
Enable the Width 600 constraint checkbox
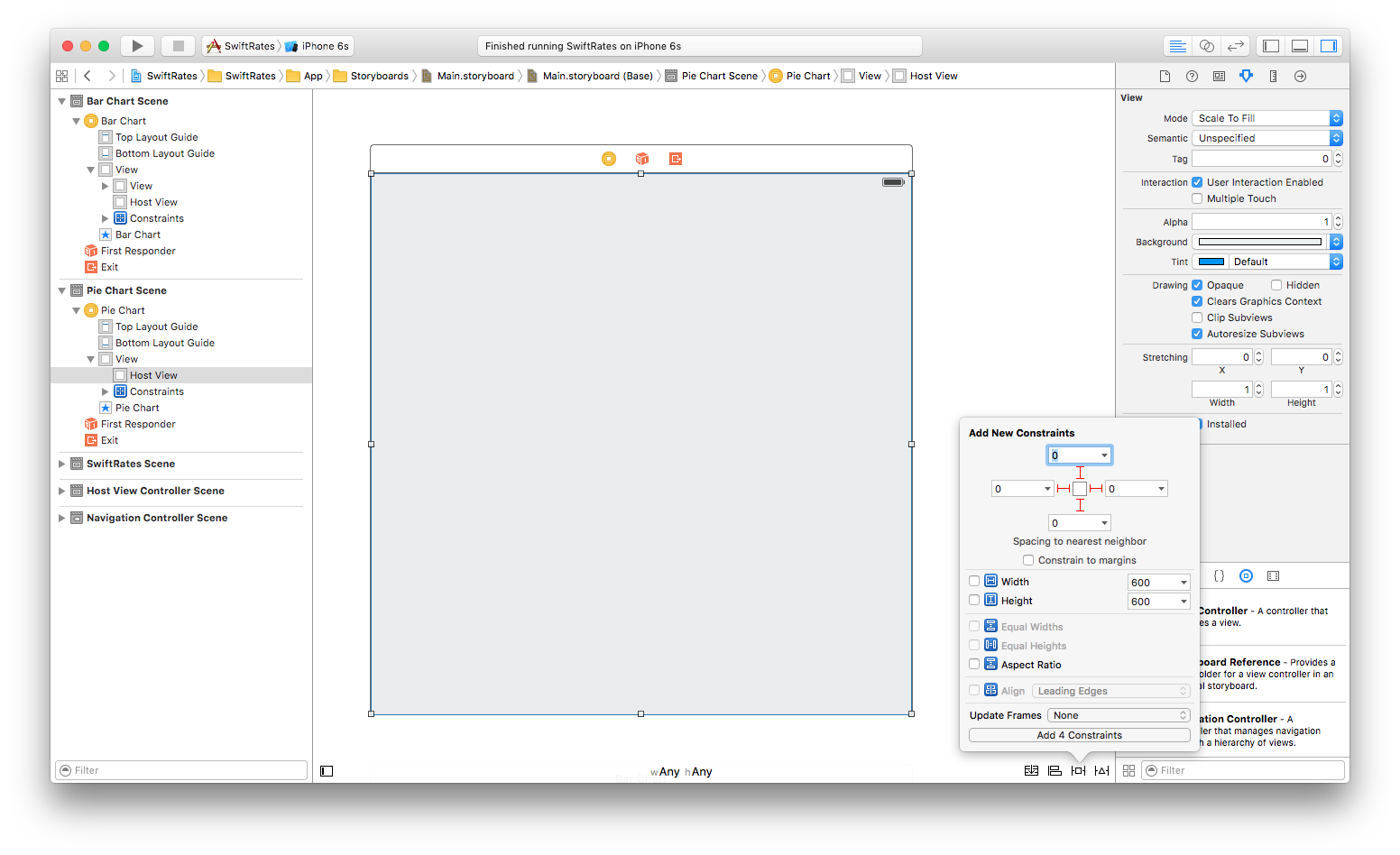[x=974, y=581]
